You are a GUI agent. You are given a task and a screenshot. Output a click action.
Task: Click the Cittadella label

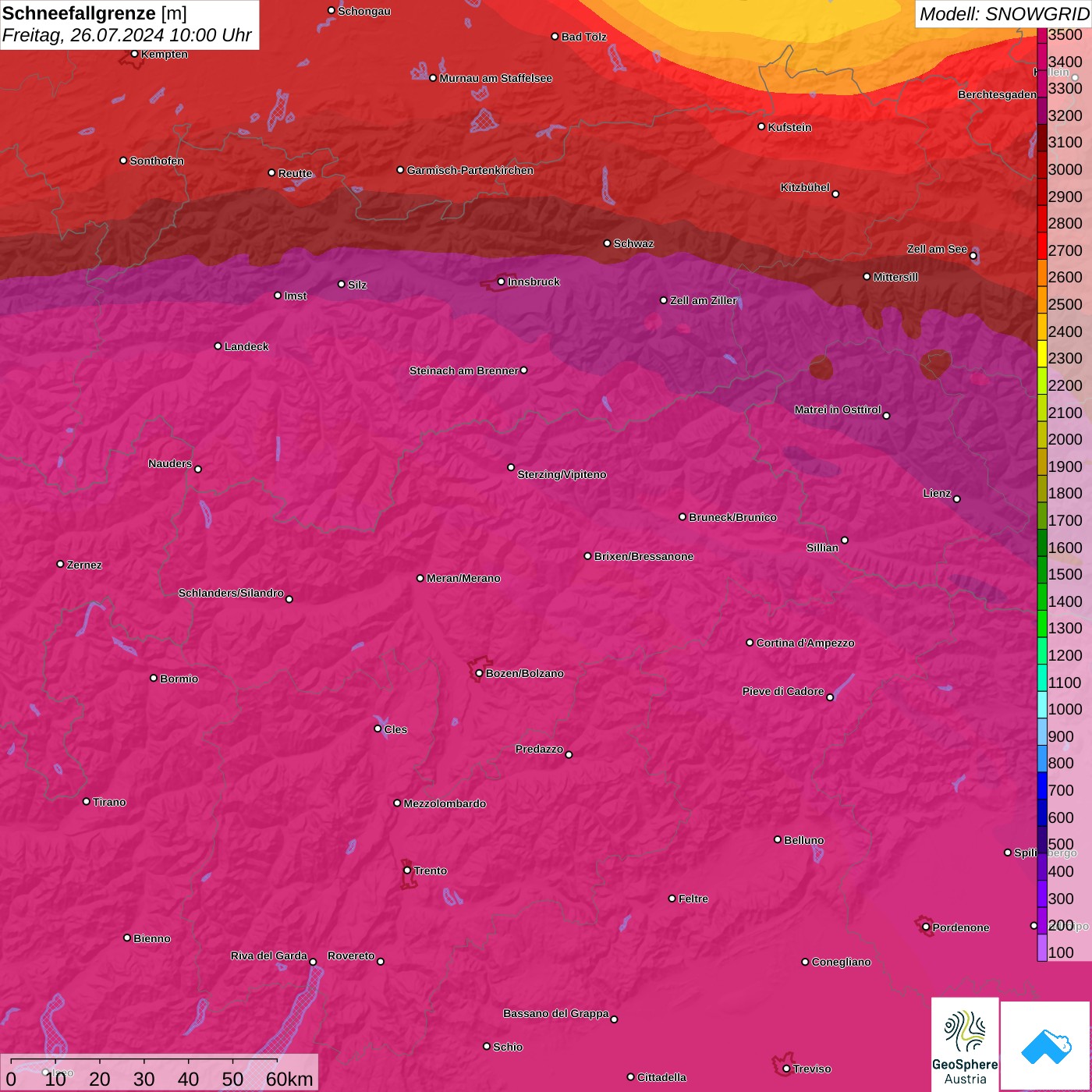click(661, 1077)
